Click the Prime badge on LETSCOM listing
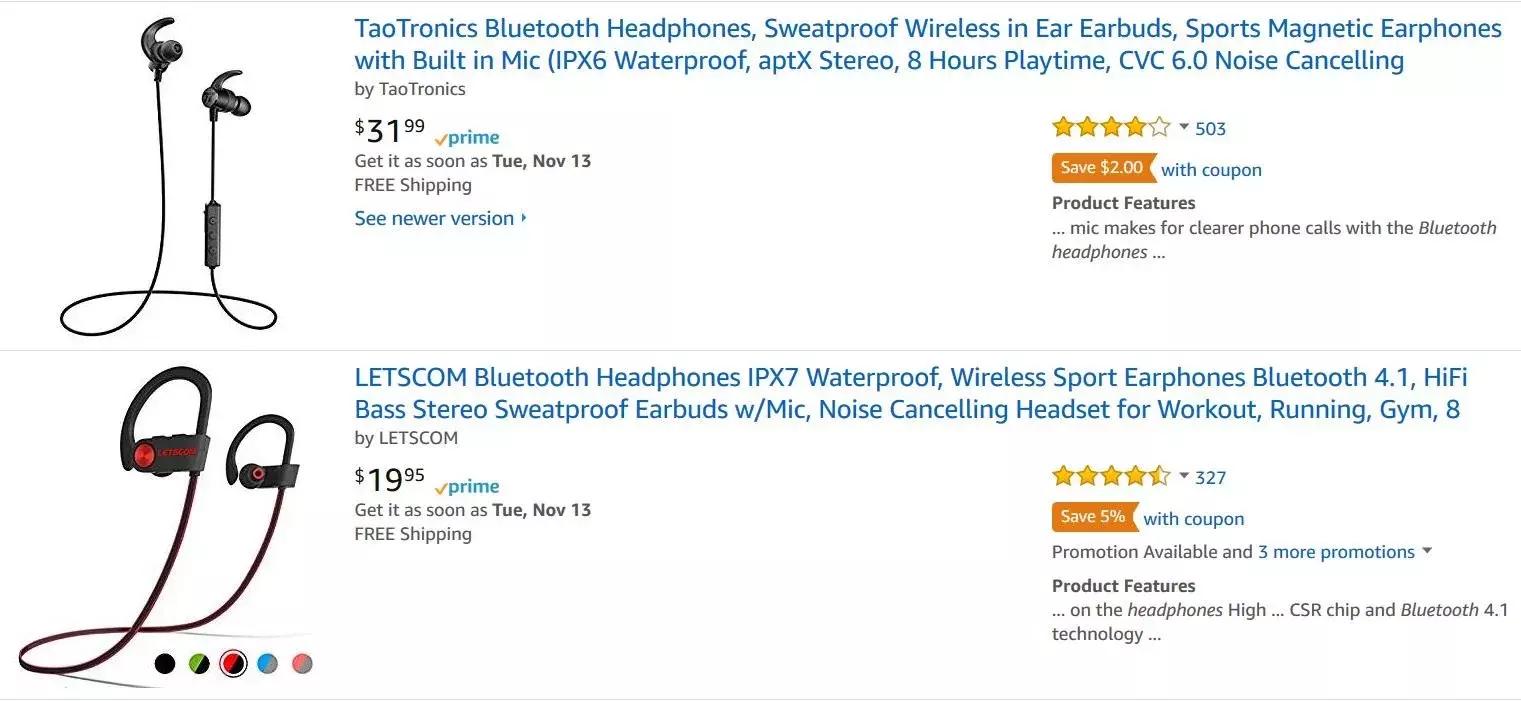The height and width of the screenshot is (701, 1521). coord(466,485)
